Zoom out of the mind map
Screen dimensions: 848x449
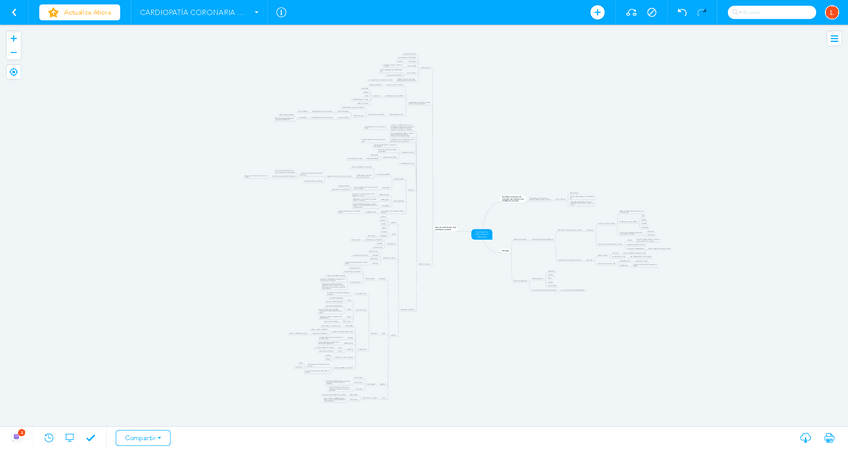pos(13,53)
